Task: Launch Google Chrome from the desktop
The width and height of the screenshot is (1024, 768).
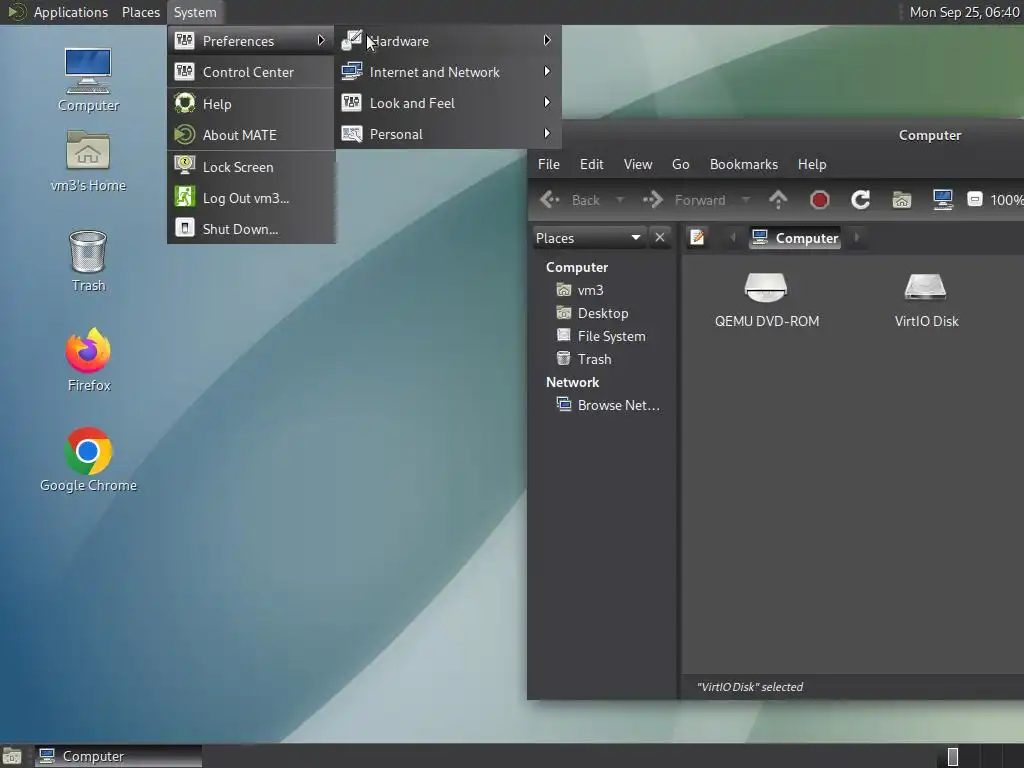Action: coord(88,459)
